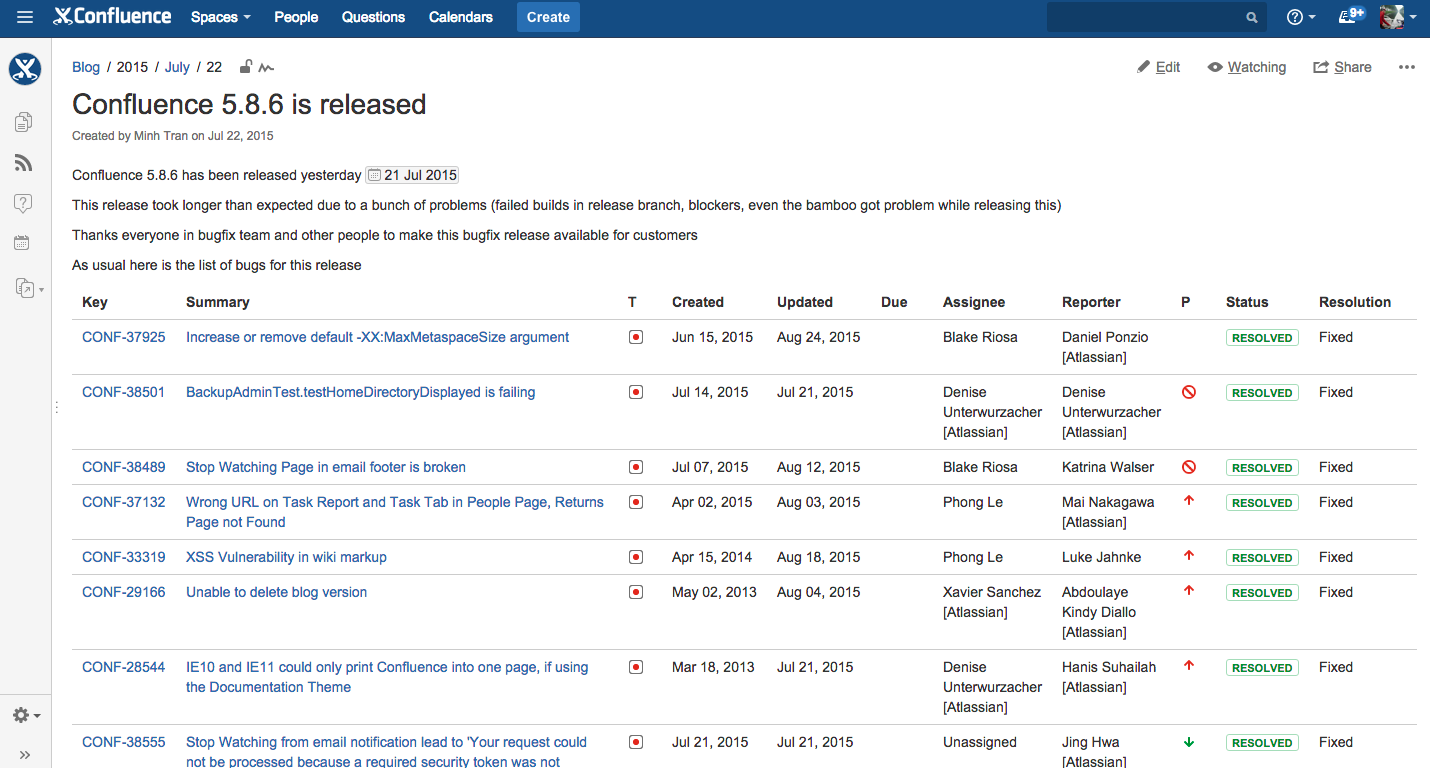Open Pages icon in sidebar
Image resolution: width=1430 pixels, height=768 pixels.
click(24, 122)
